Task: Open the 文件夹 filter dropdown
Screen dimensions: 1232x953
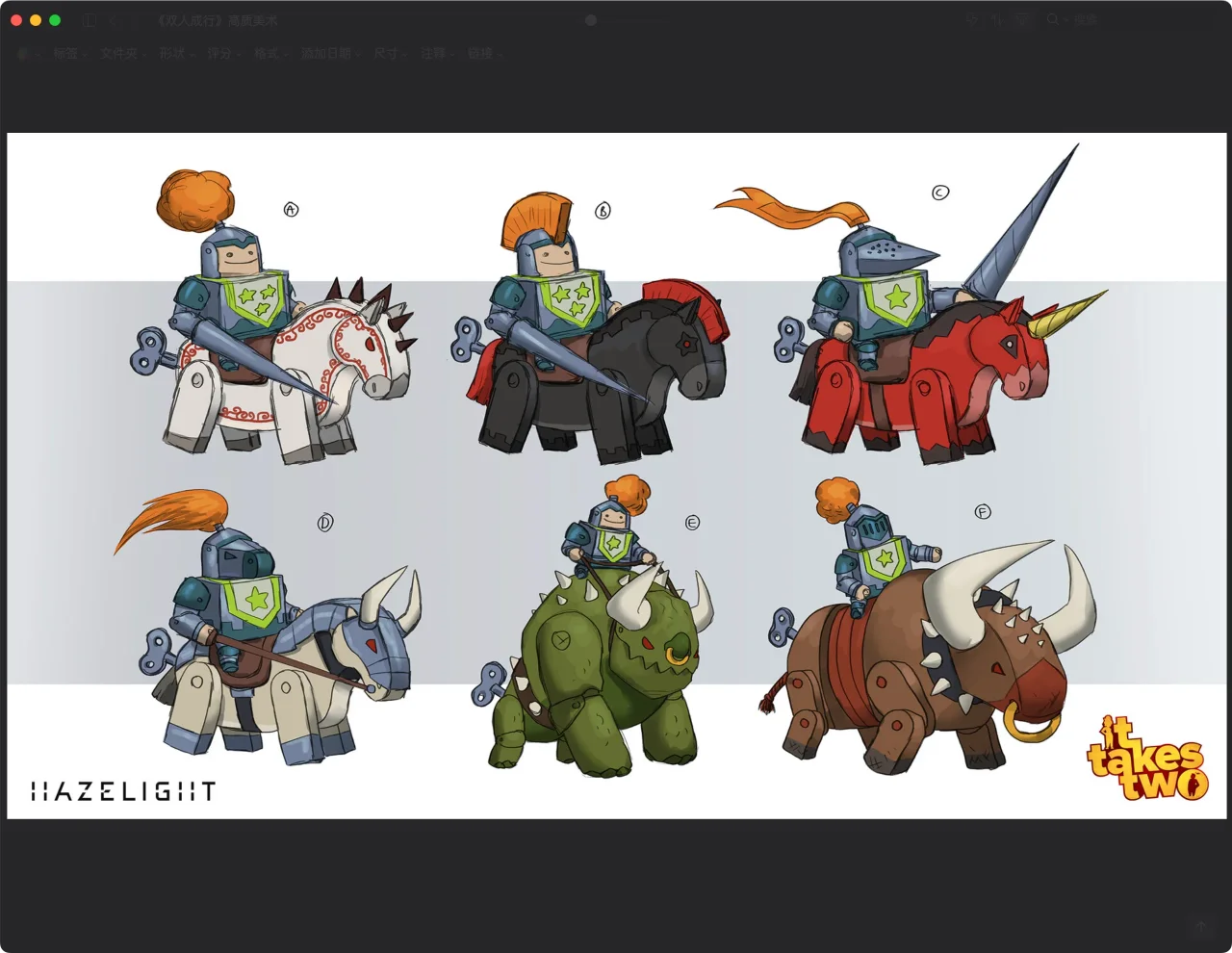Action: 123,54
